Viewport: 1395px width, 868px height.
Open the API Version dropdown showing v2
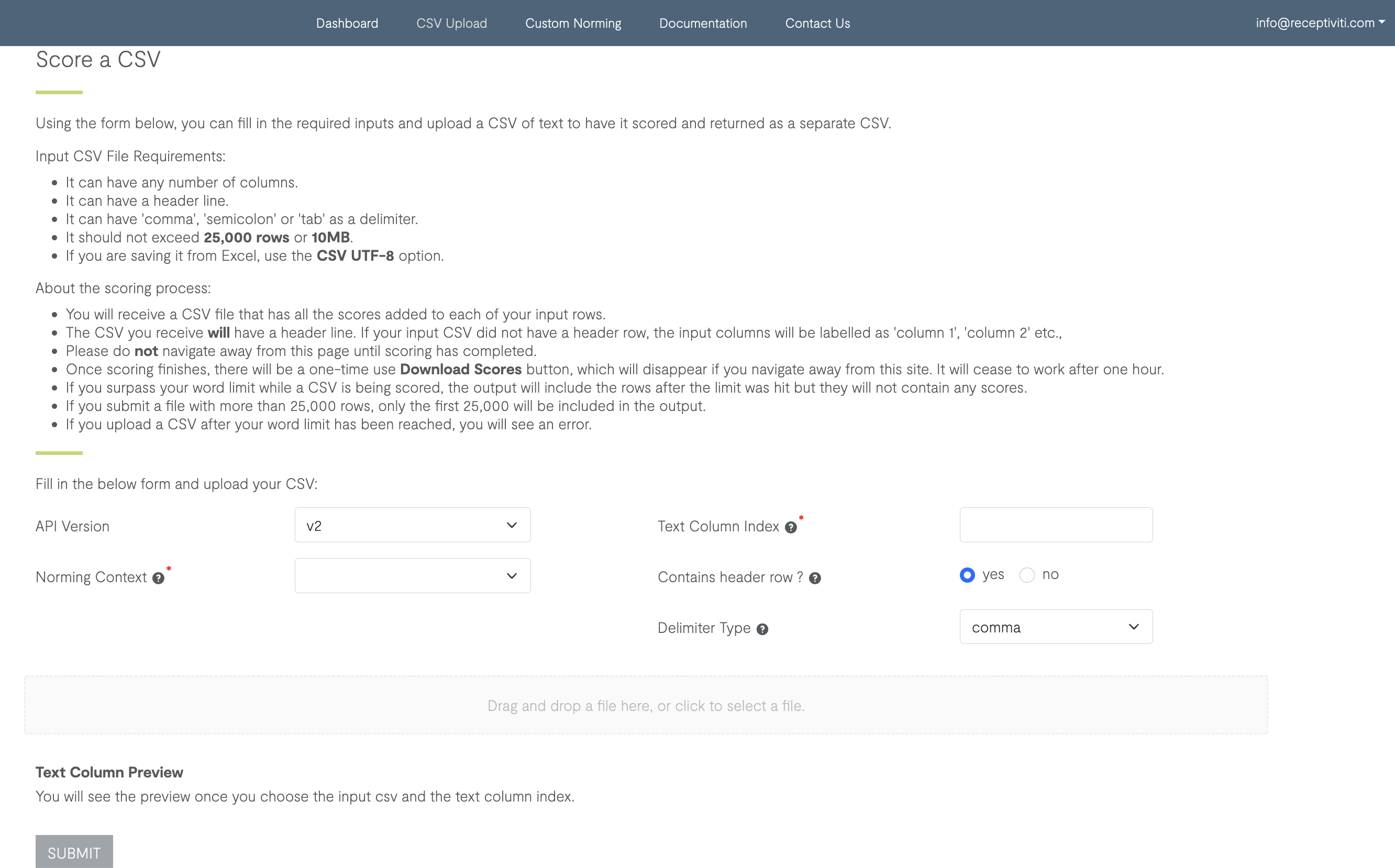click(412, 525)
